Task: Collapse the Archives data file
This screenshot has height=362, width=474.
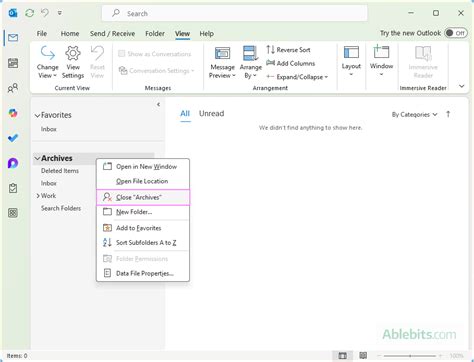Action: tap(37, 158)
